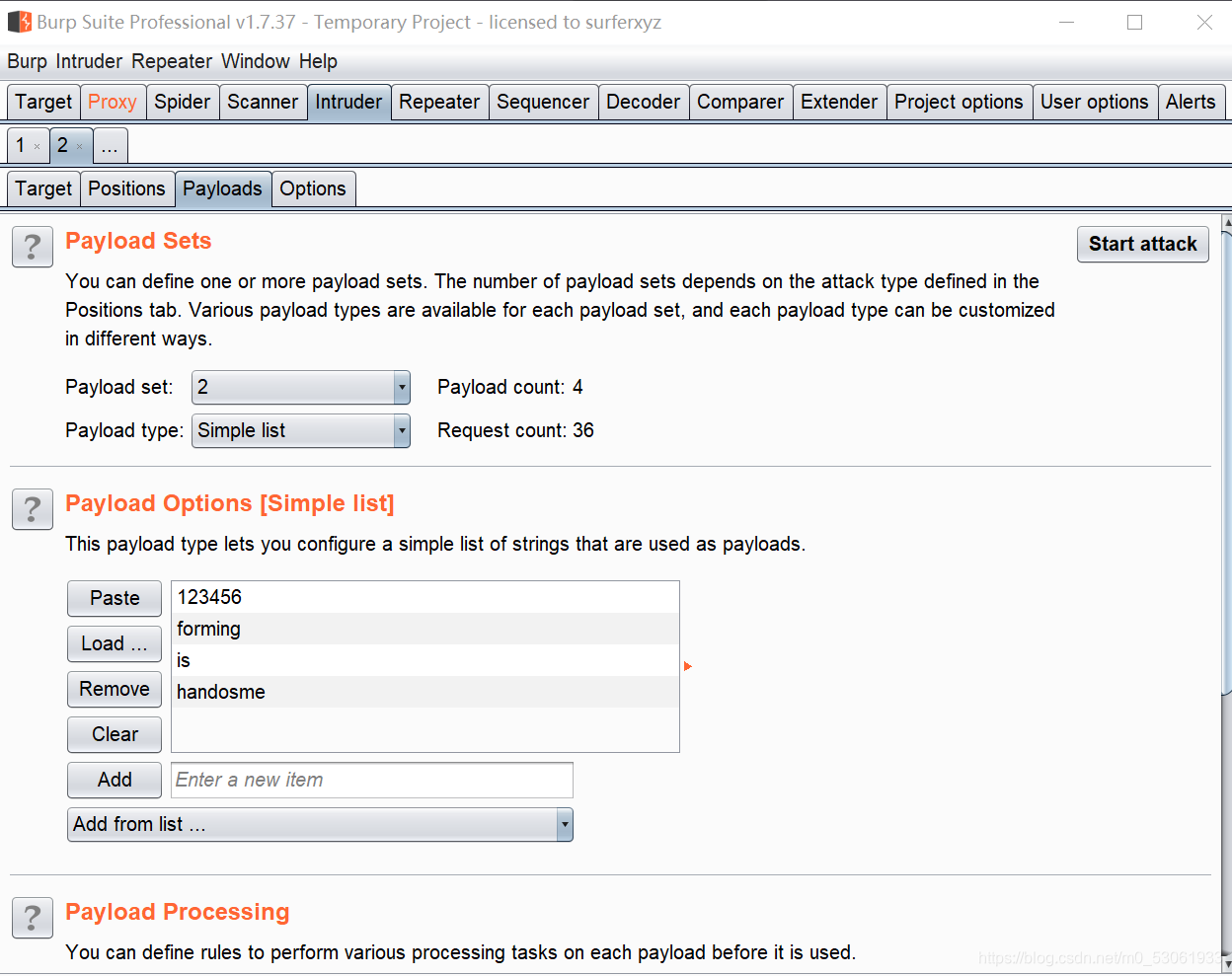Image resolution: width=1232 pixels, height=976 pixels.
Task: Click the Clear button
Action: (115, 734)
